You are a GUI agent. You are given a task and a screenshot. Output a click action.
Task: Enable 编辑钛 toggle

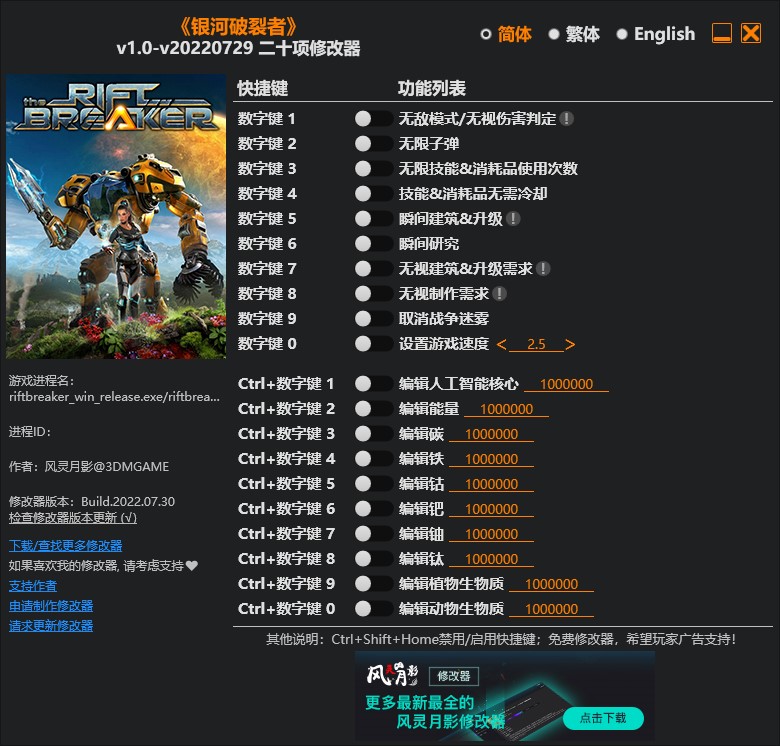[x=374, y=559]
